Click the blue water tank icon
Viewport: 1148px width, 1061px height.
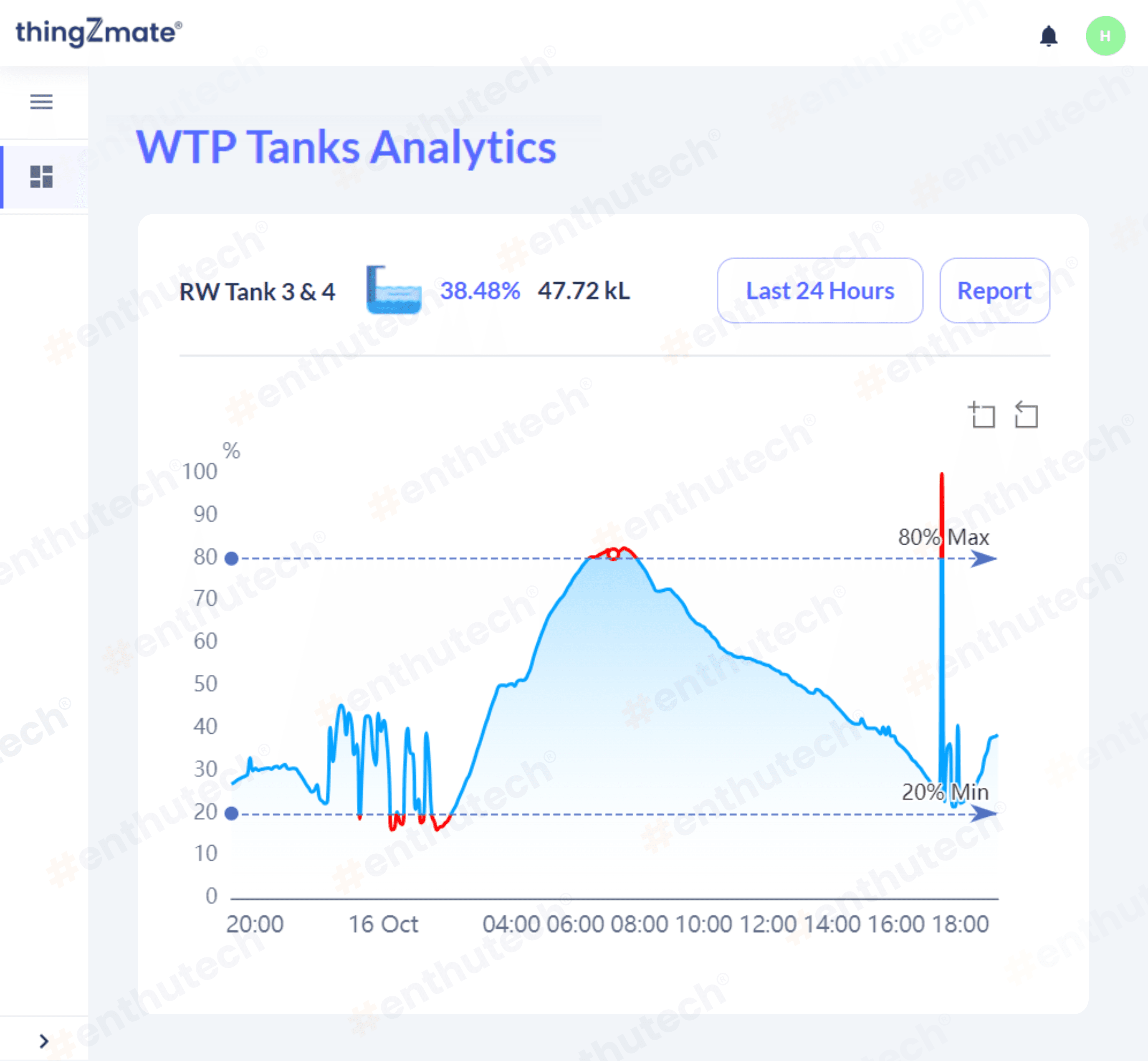tap(394, 290)
